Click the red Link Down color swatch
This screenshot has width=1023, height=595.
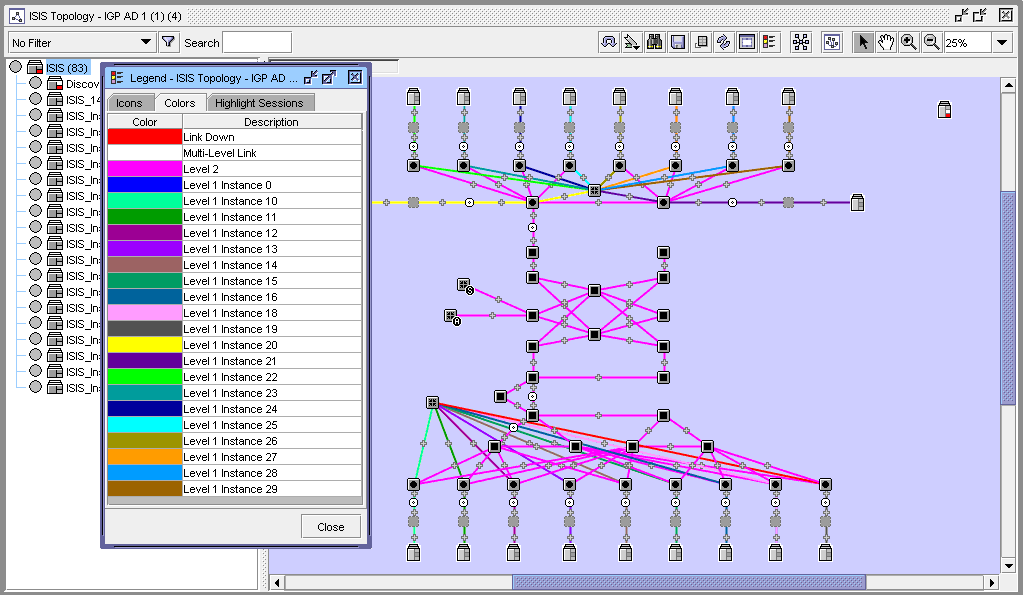coord(145,137)
